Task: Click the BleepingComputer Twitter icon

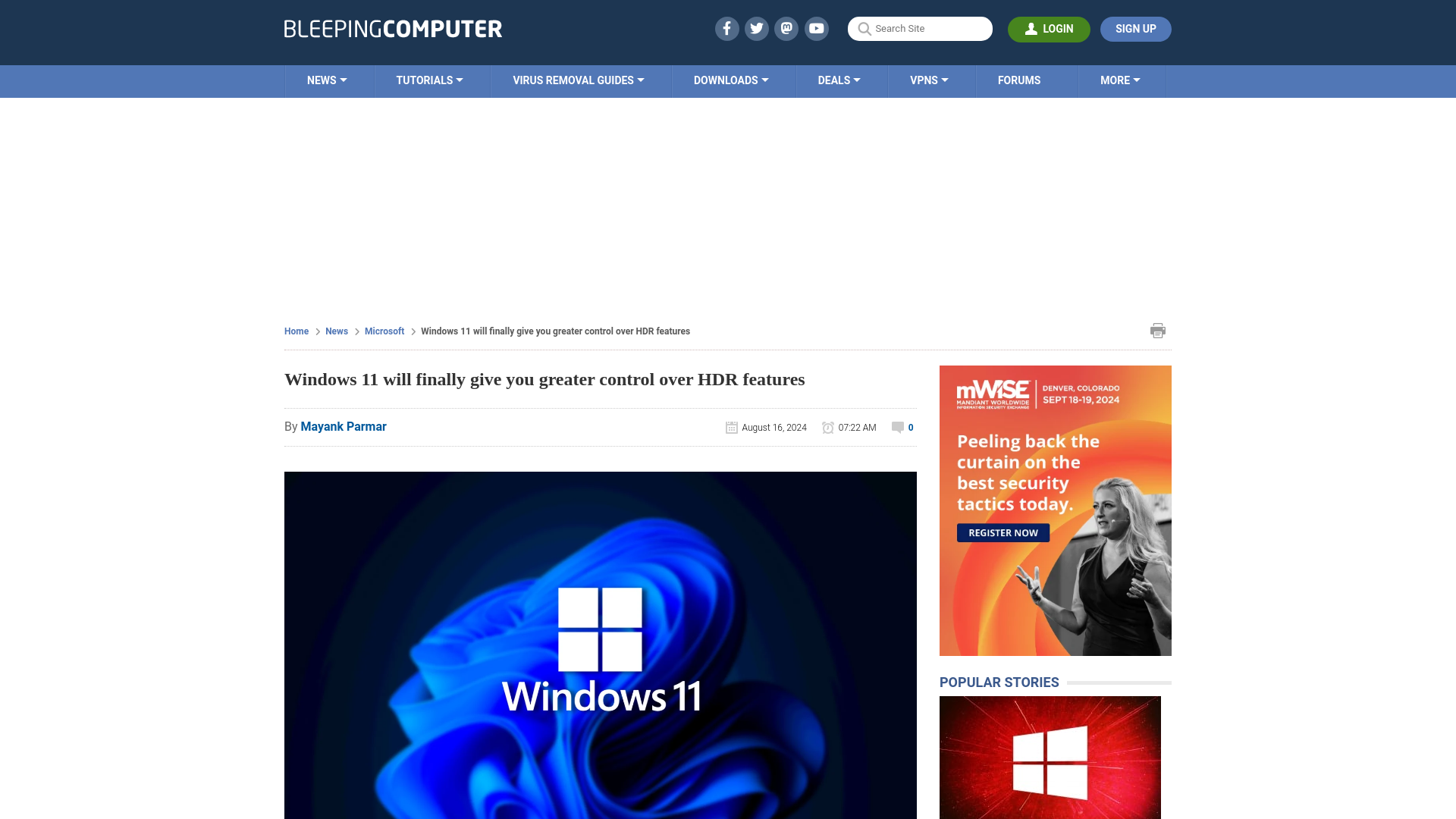Action: click(x=756, y=28)
